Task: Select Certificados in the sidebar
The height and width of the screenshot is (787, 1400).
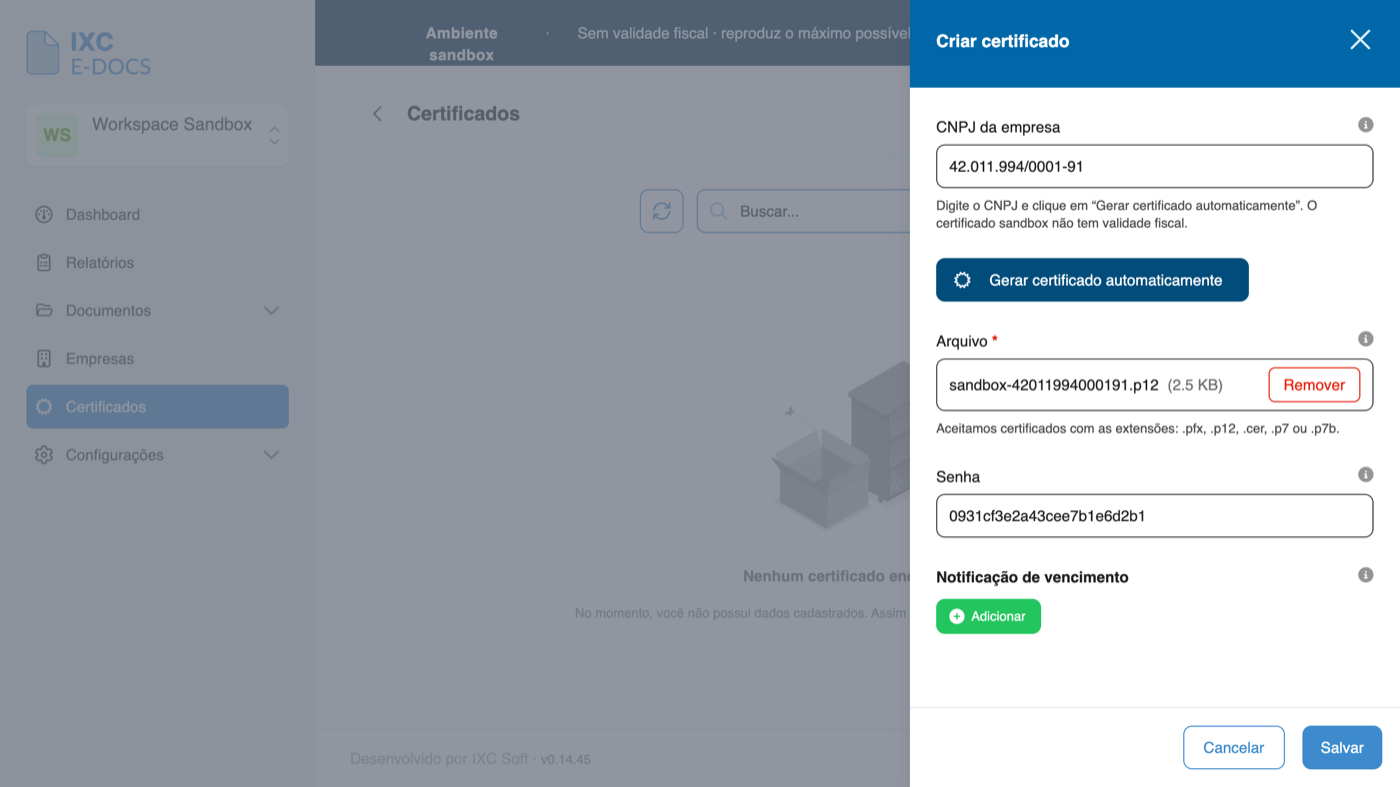Action: [158, 406]
